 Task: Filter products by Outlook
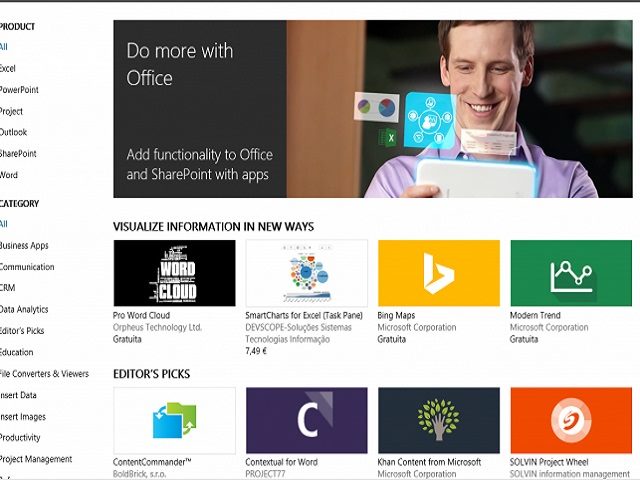pyautogui.click(x=13, y=132)
